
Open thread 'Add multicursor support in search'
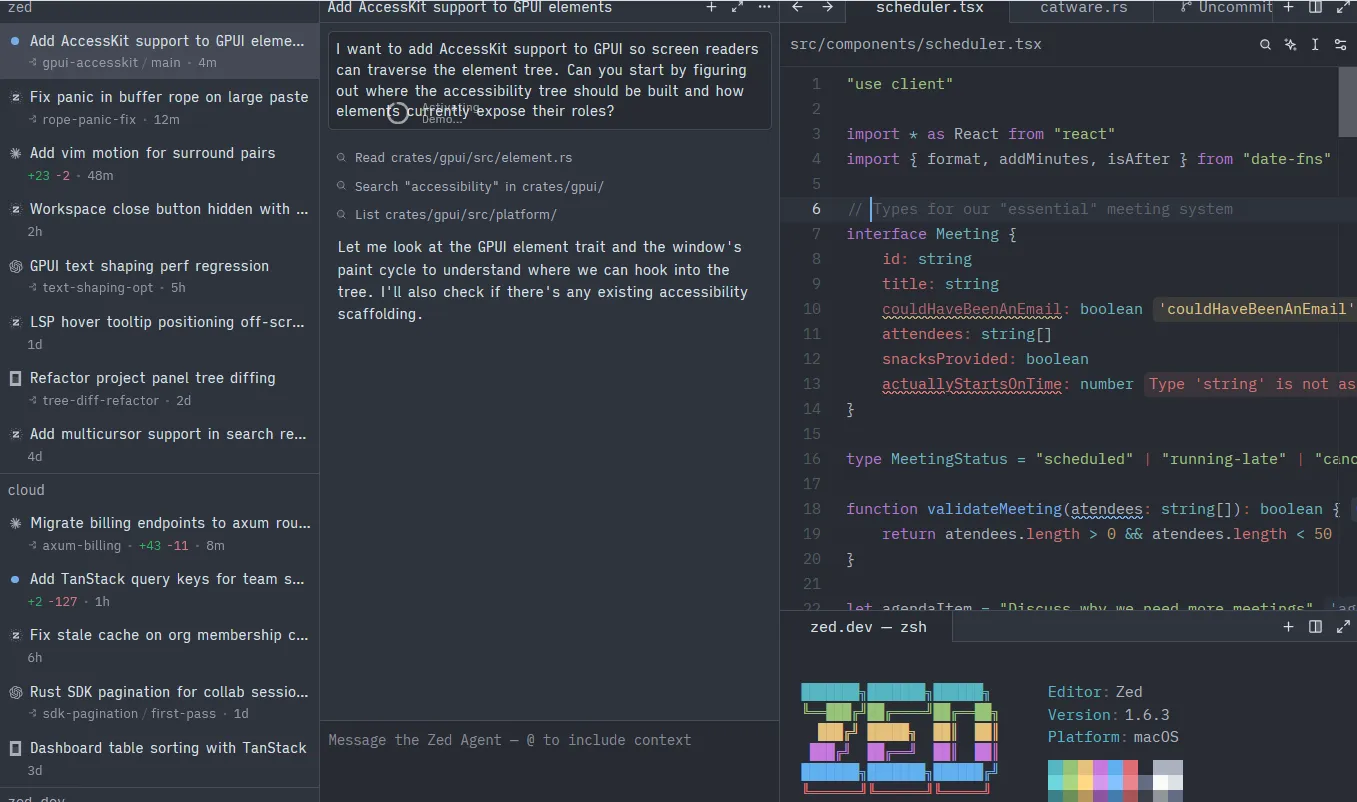tap(160, 444)
